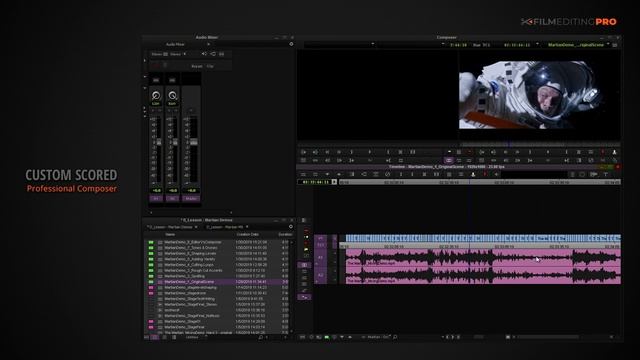Viewport: 640px width, 360px height.
Task: Click play button under record monitor
Action: [x=548, y=152]
